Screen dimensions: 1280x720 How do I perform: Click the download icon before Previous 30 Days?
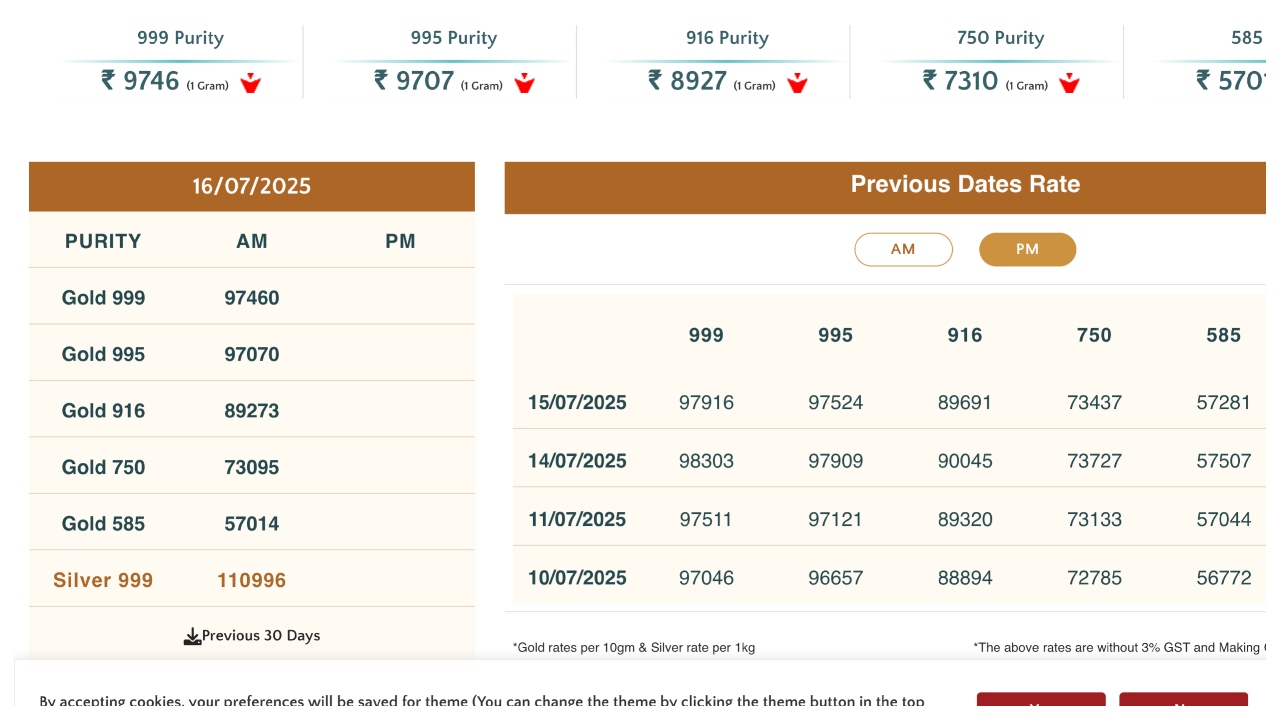pos(192,637)
